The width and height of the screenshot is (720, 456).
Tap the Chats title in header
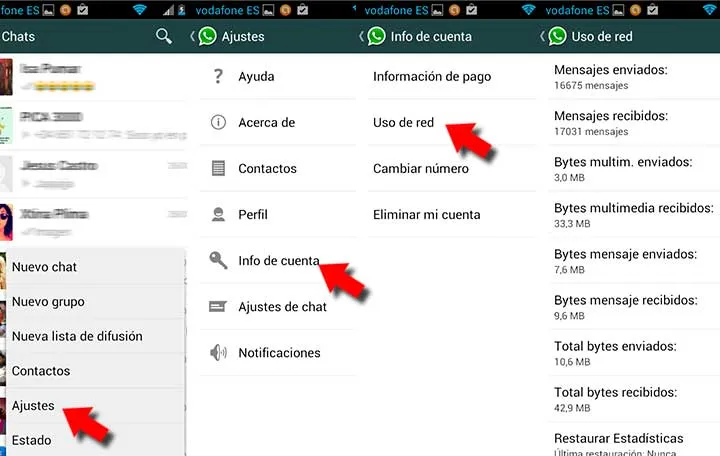(18, 36)
